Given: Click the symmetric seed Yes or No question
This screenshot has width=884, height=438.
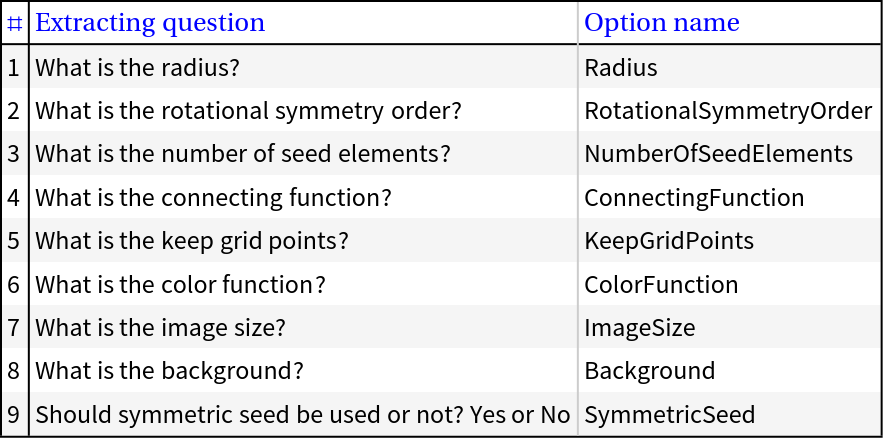Looking at the screenshot, I should 302,415.
